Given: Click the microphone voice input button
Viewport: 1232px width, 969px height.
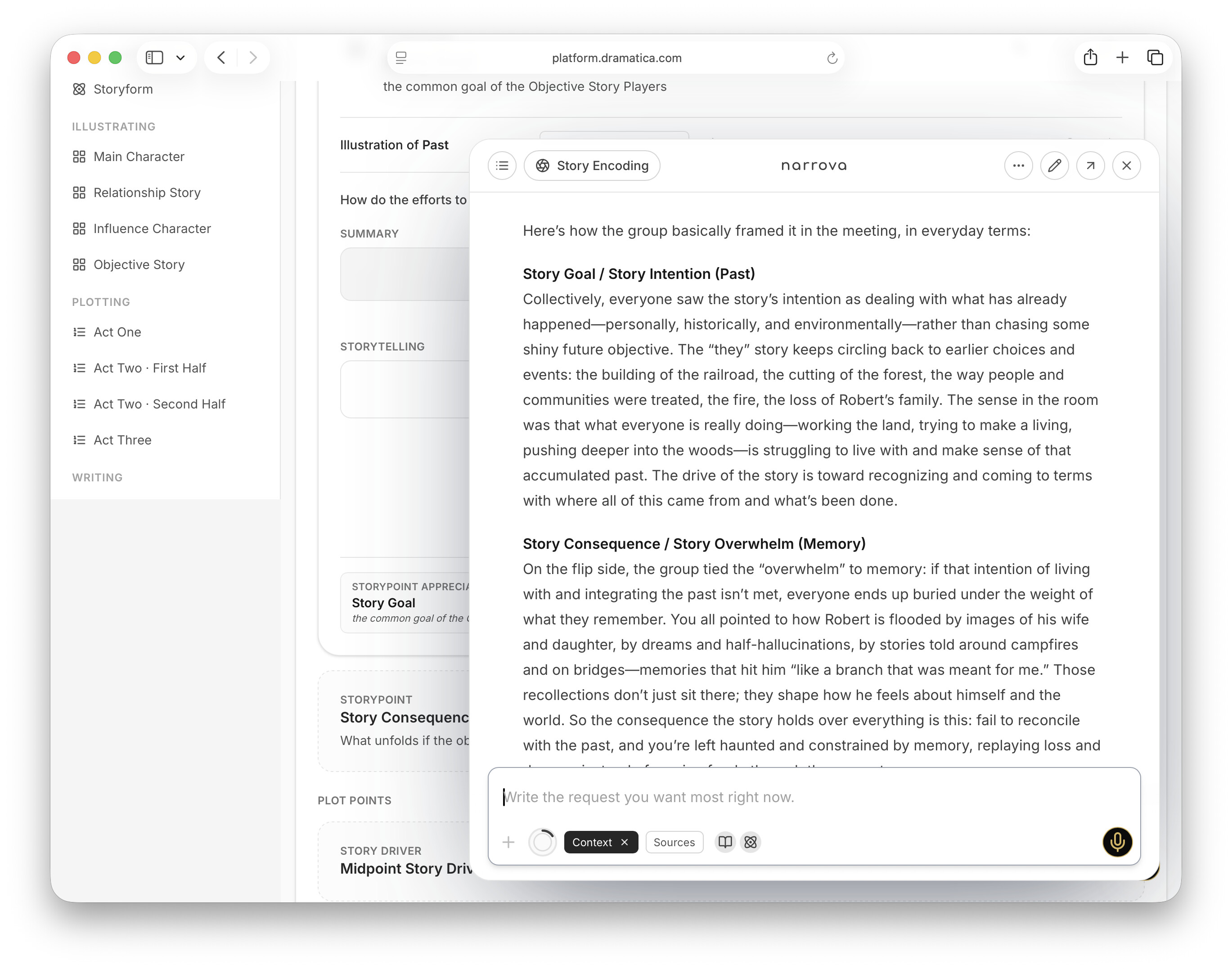Looking at the screenshot, I should (1117, 842).
